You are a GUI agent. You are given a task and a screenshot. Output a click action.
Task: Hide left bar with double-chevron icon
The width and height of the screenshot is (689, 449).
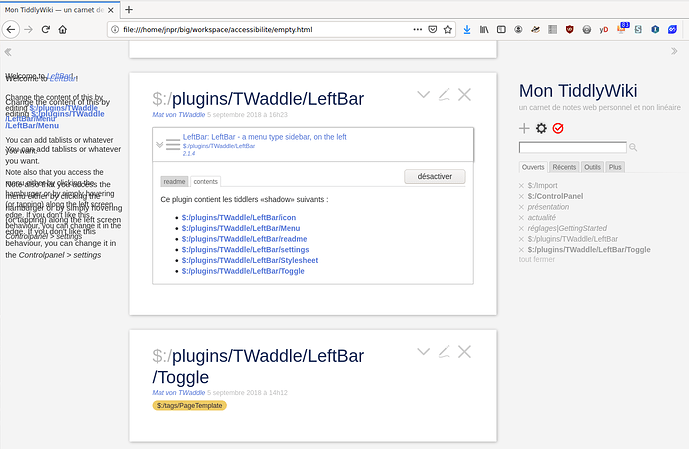[x=8, y=52]
